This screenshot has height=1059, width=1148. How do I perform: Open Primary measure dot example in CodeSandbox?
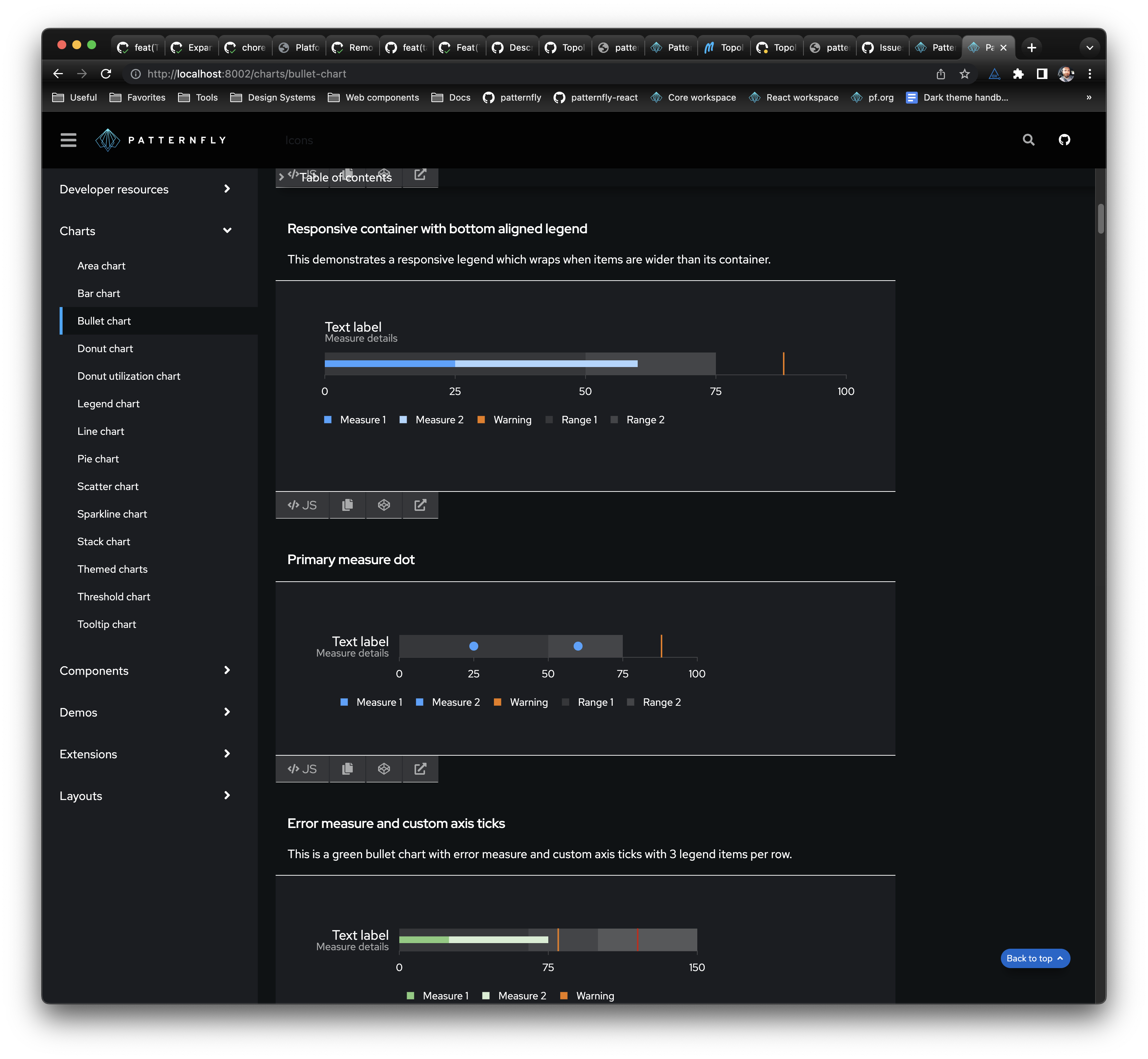[384, 768]
